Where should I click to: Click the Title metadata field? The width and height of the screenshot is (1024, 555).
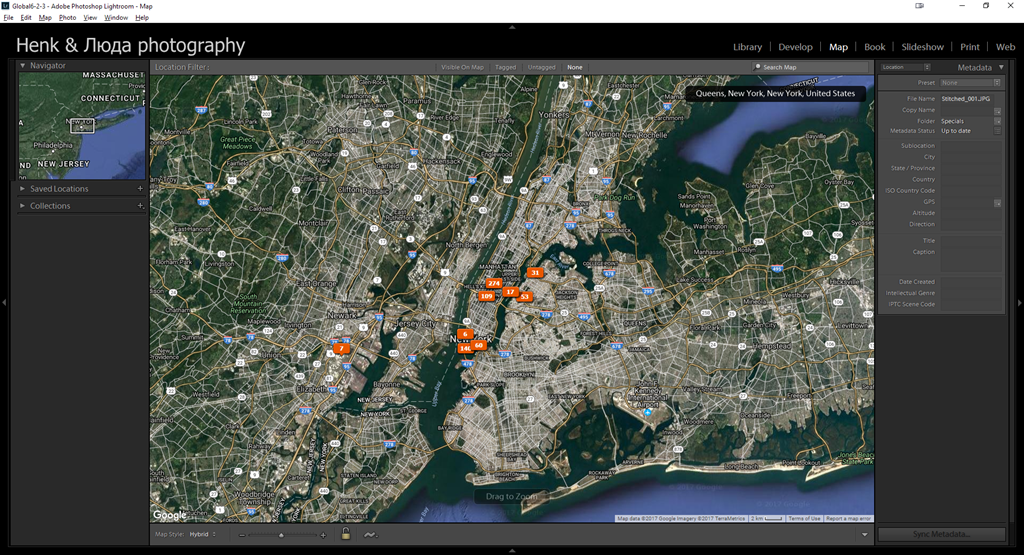pyautogui.click(x=971, y=241)
